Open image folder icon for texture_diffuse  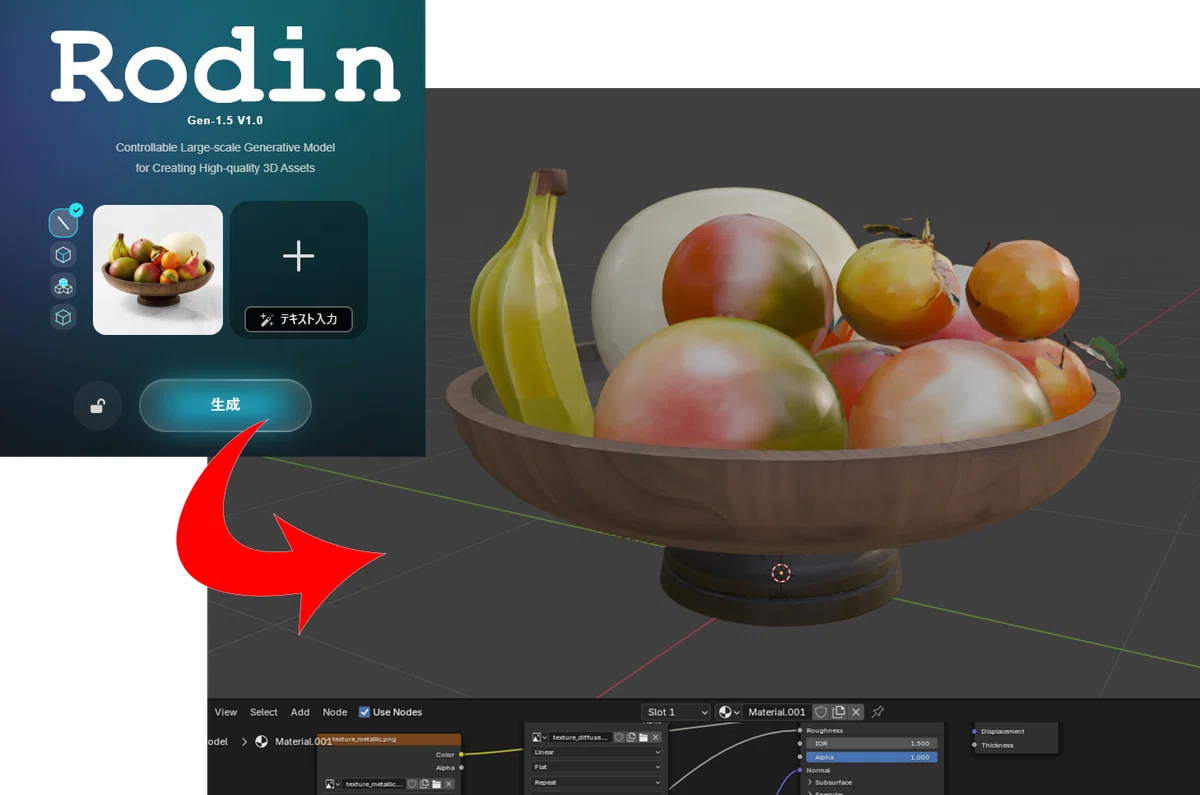tap(643, 737)
